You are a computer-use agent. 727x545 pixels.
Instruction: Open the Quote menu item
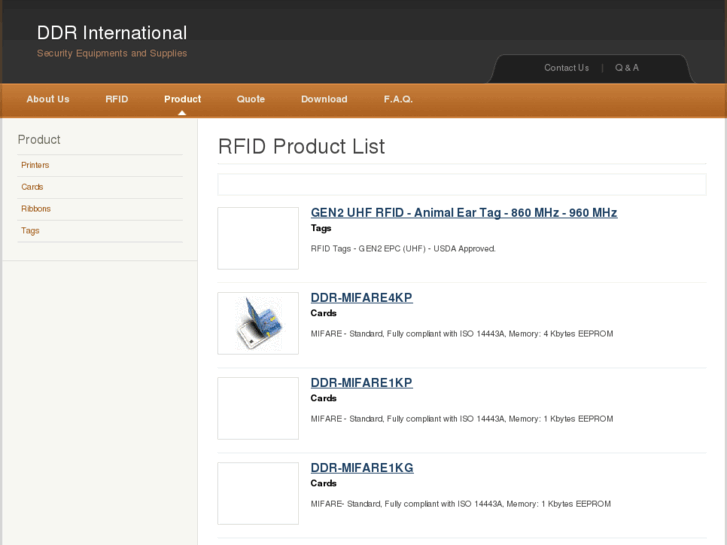coord(250,99)
